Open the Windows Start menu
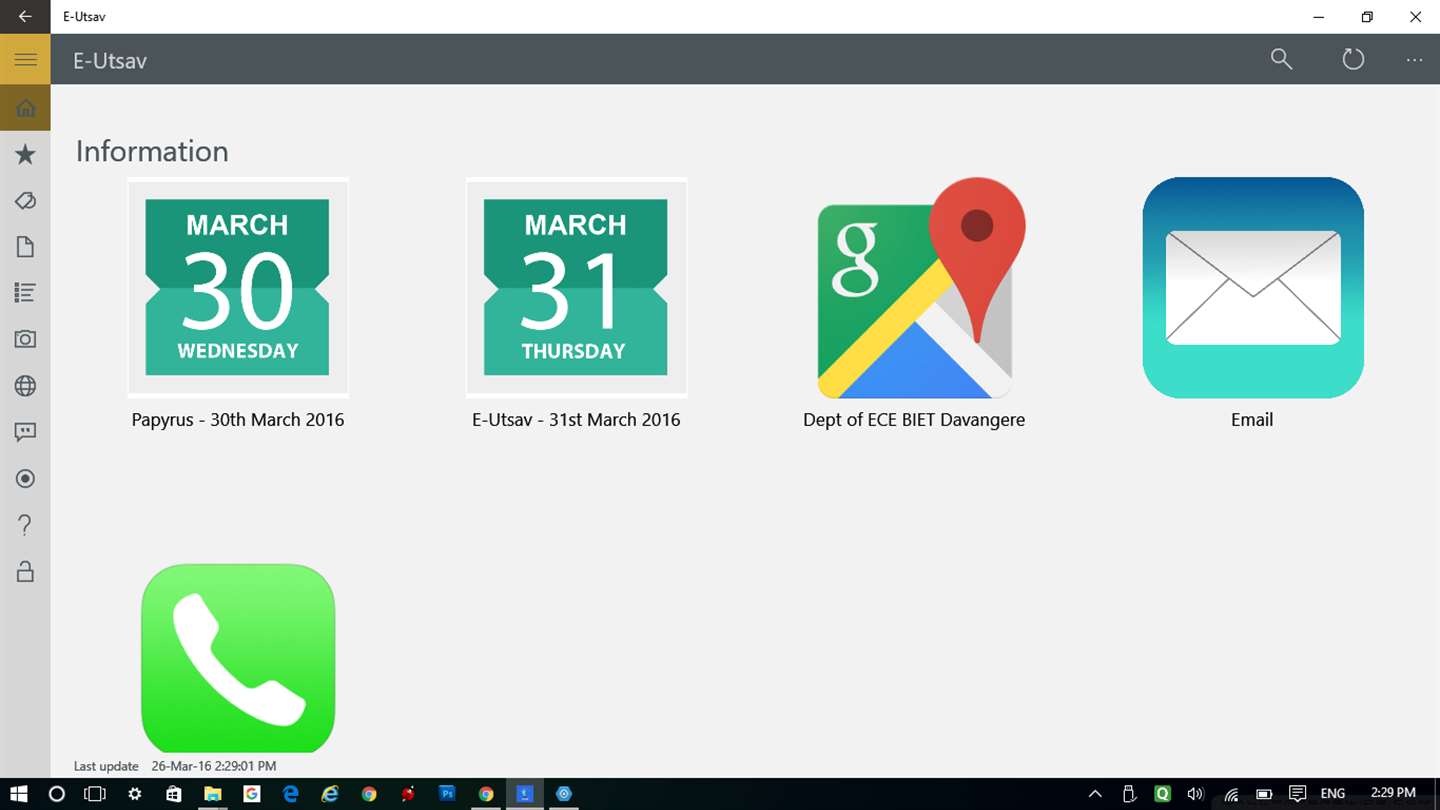 [x=17, y=794]
